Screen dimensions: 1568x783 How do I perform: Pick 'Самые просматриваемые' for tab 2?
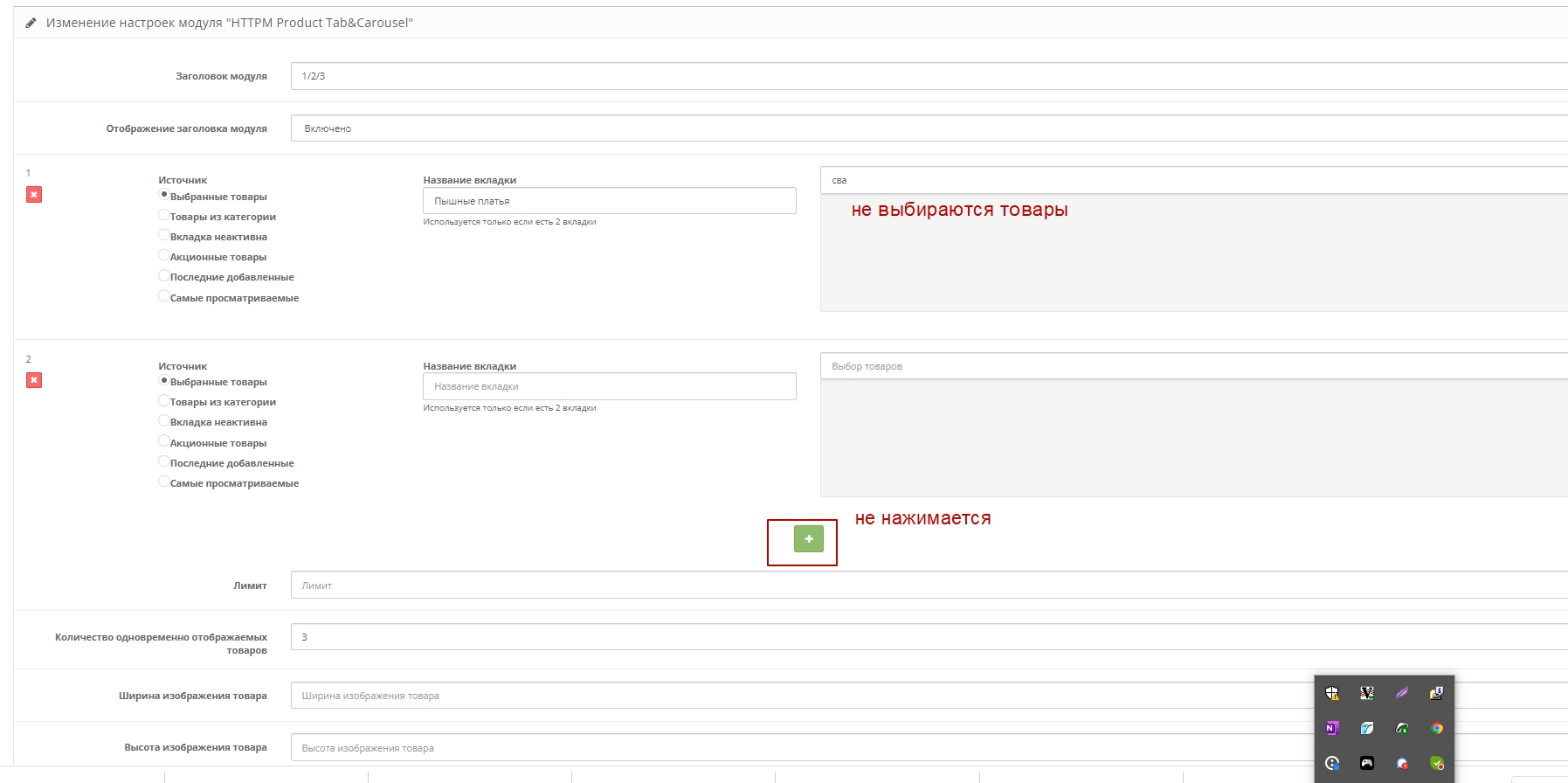164,482
